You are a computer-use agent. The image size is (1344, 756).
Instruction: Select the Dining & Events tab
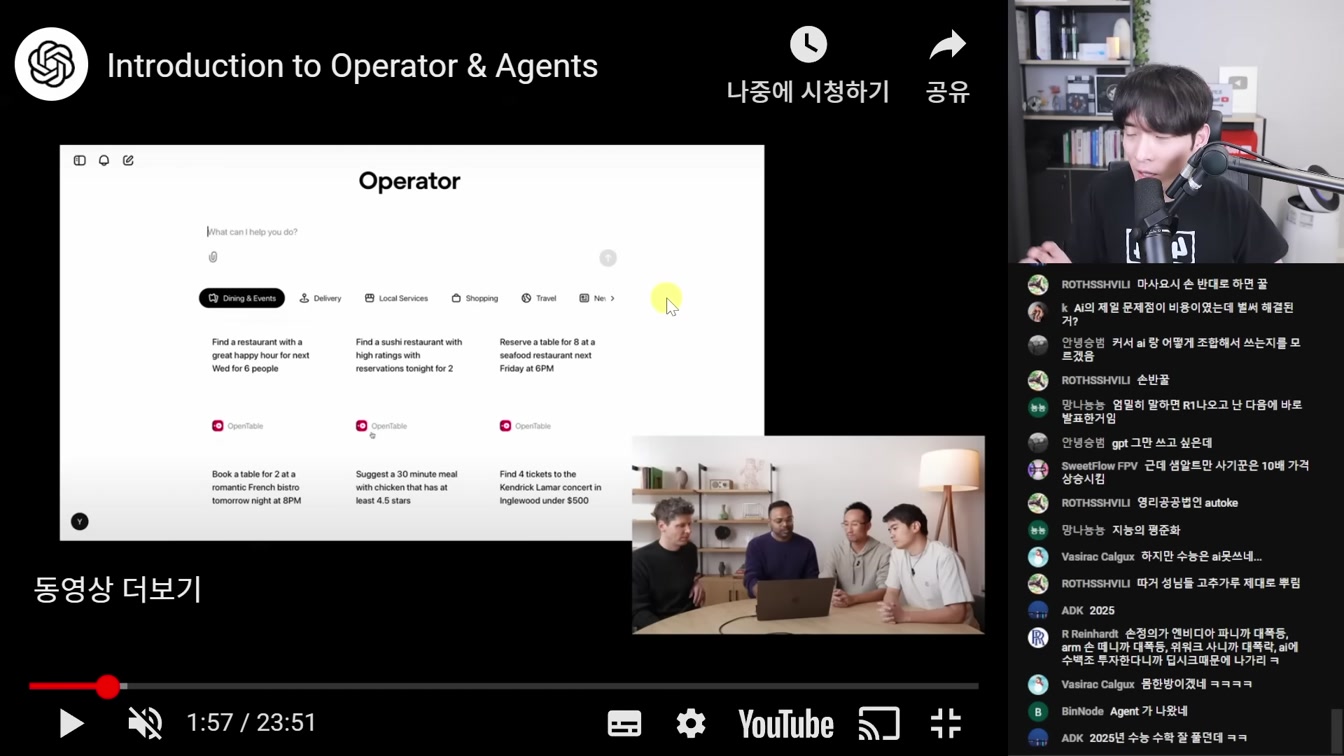click(x=242, y=298)
